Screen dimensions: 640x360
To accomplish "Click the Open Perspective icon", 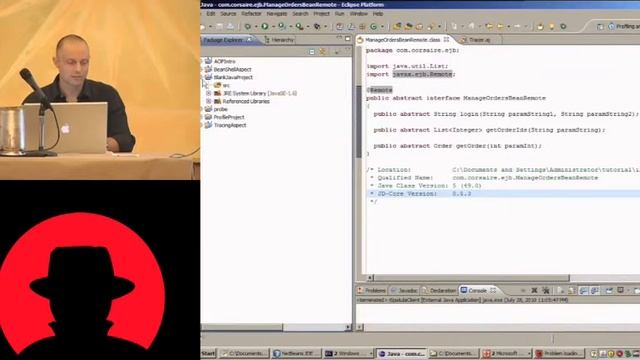I will point(600,27).
